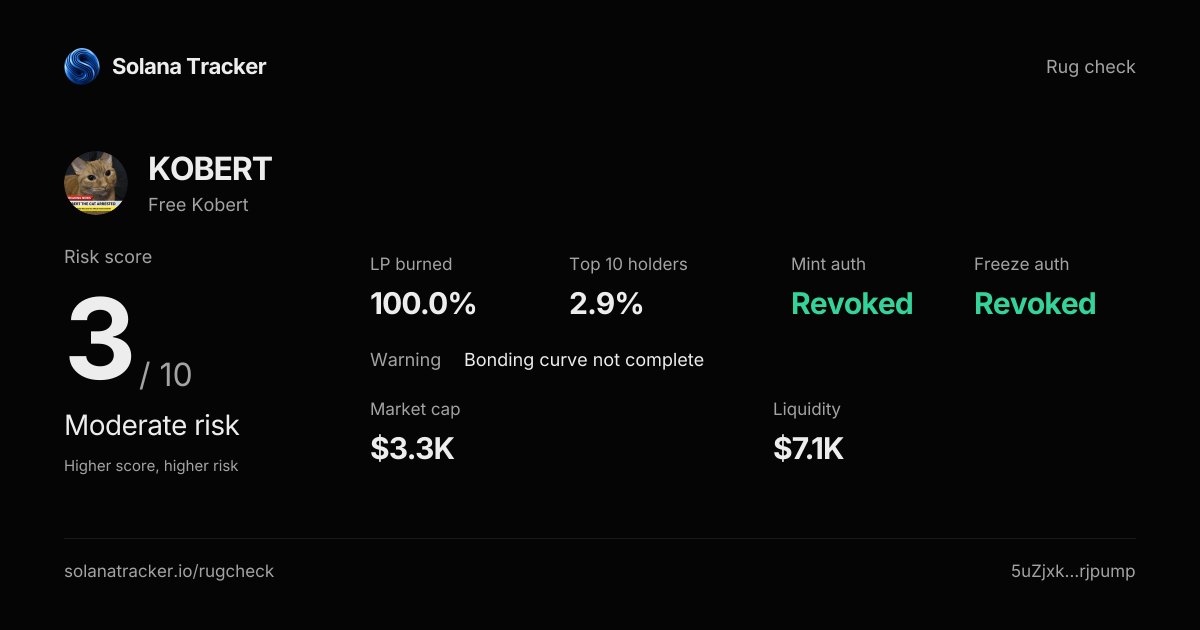Image resolution: width=1200 pixels, height=630 pixels.
Task: Click the Rug check label
Action: 1091,67
